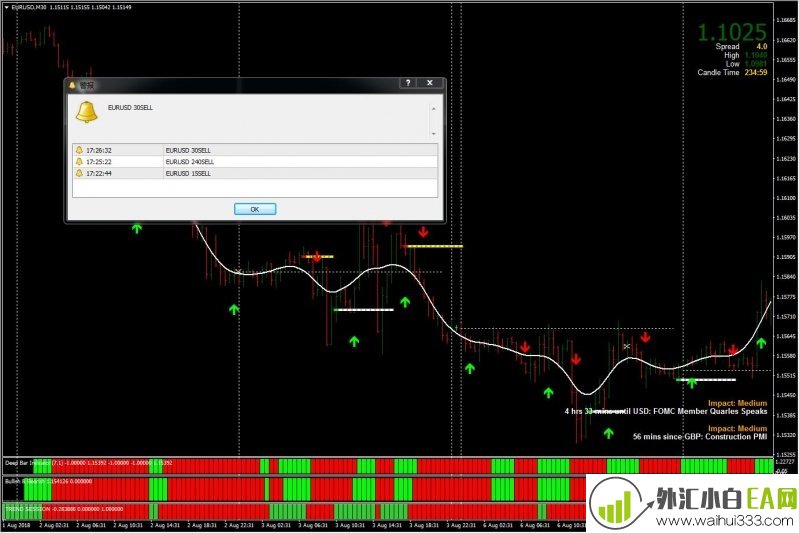Viewport: 799px width, 533px height.
Task: Click the large 1.1025 price readout
Action: click(x=732, y=32)
